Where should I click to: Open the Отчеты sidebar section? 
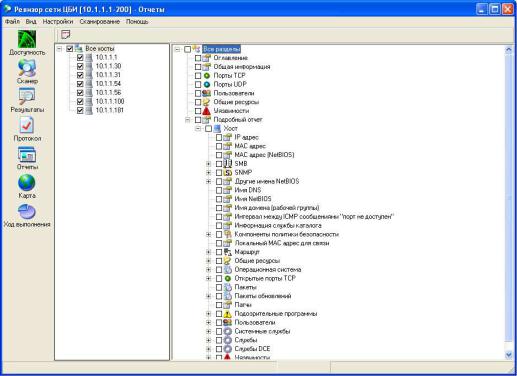[27, 157]
